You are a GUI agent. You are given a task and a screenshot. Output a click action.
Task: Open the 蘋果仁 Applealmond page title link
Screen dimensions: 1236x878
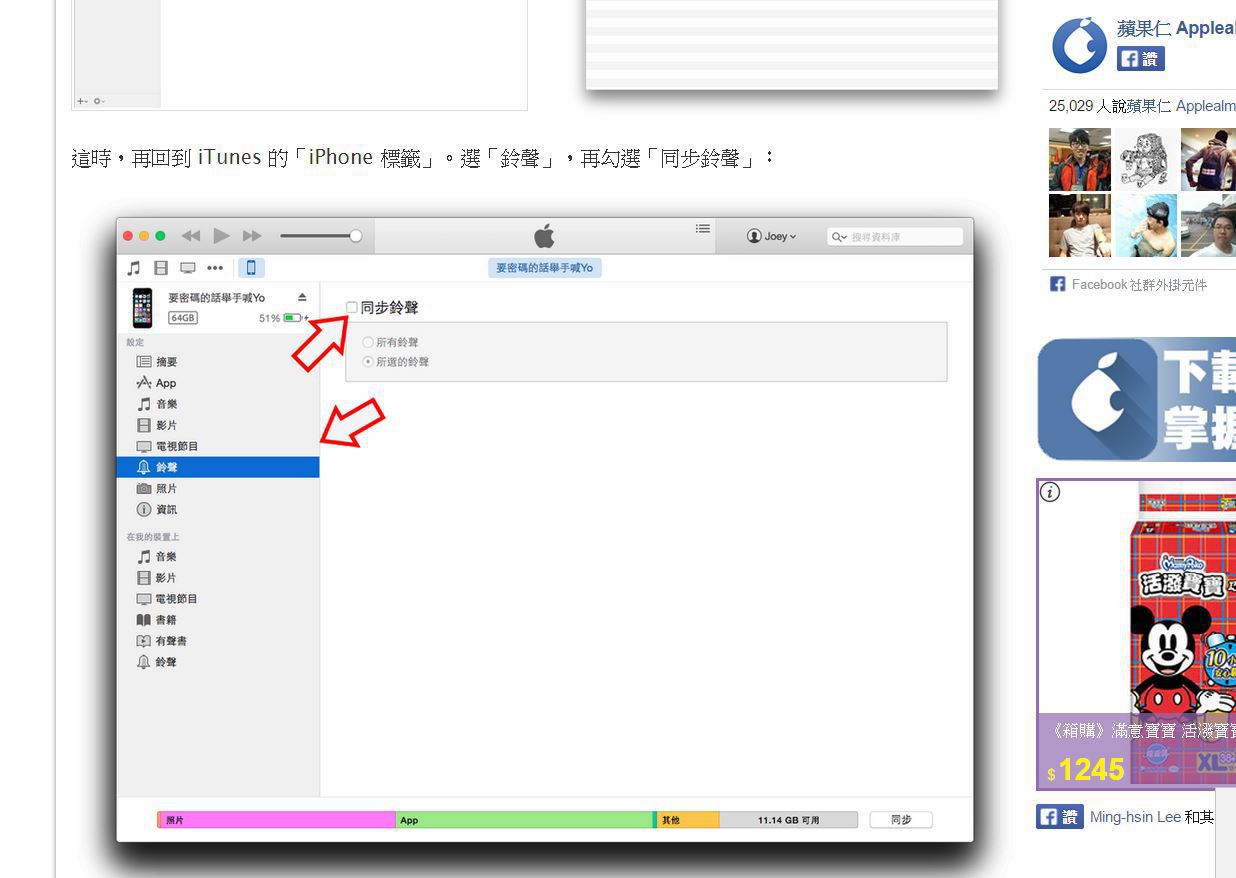[1176, 28]
